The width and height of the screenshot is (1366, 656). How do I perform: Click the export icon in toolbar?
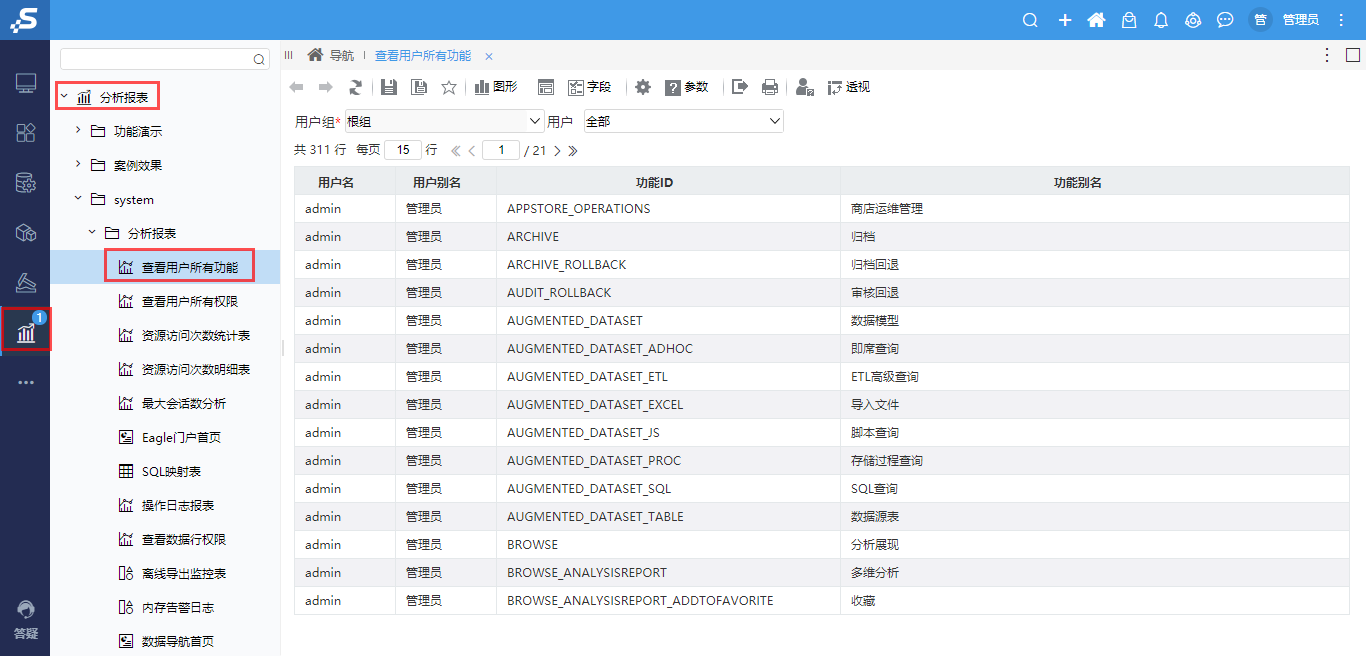click(x=740, y=87)
